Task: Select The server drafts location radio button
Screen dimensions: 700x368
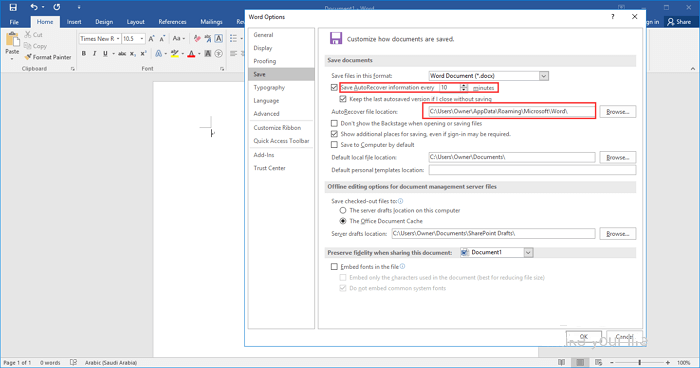Action: [x=343, y=210]
